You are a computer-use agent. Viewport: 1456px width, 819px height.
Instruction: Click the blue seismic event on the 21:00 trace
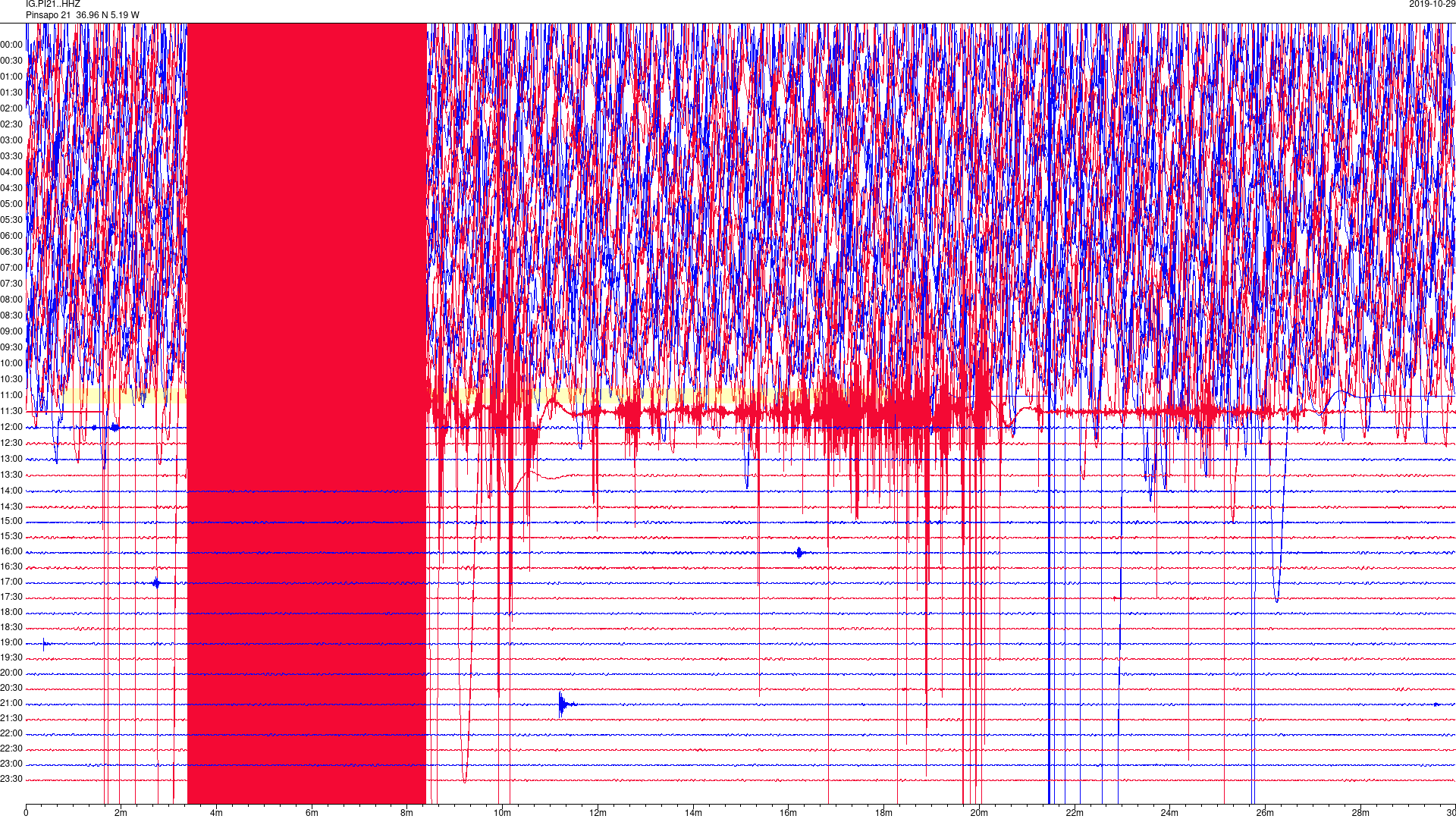[565, 704]
